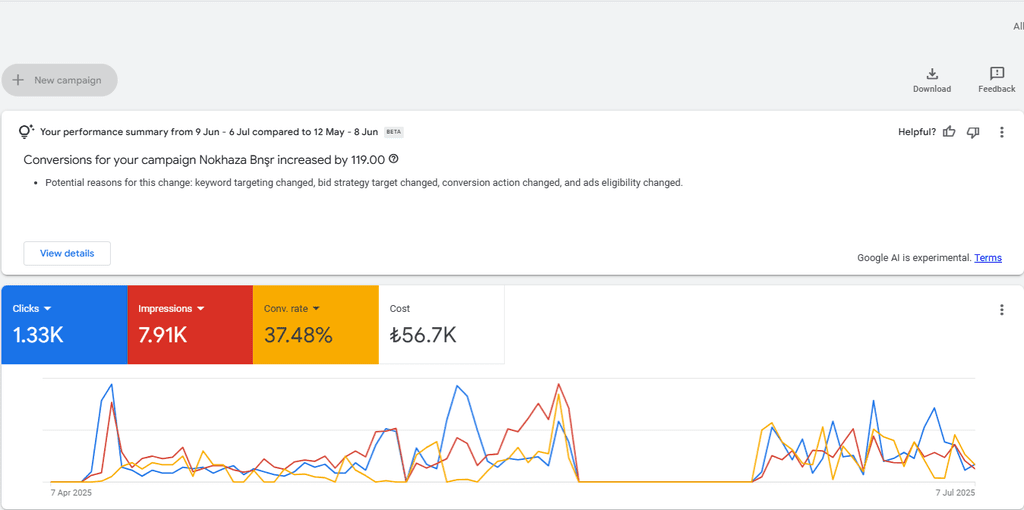The height and width of the screenshot is (510, 1024).
Task: Click the 7.91K impressions value
Action: [x=162, y=336]
